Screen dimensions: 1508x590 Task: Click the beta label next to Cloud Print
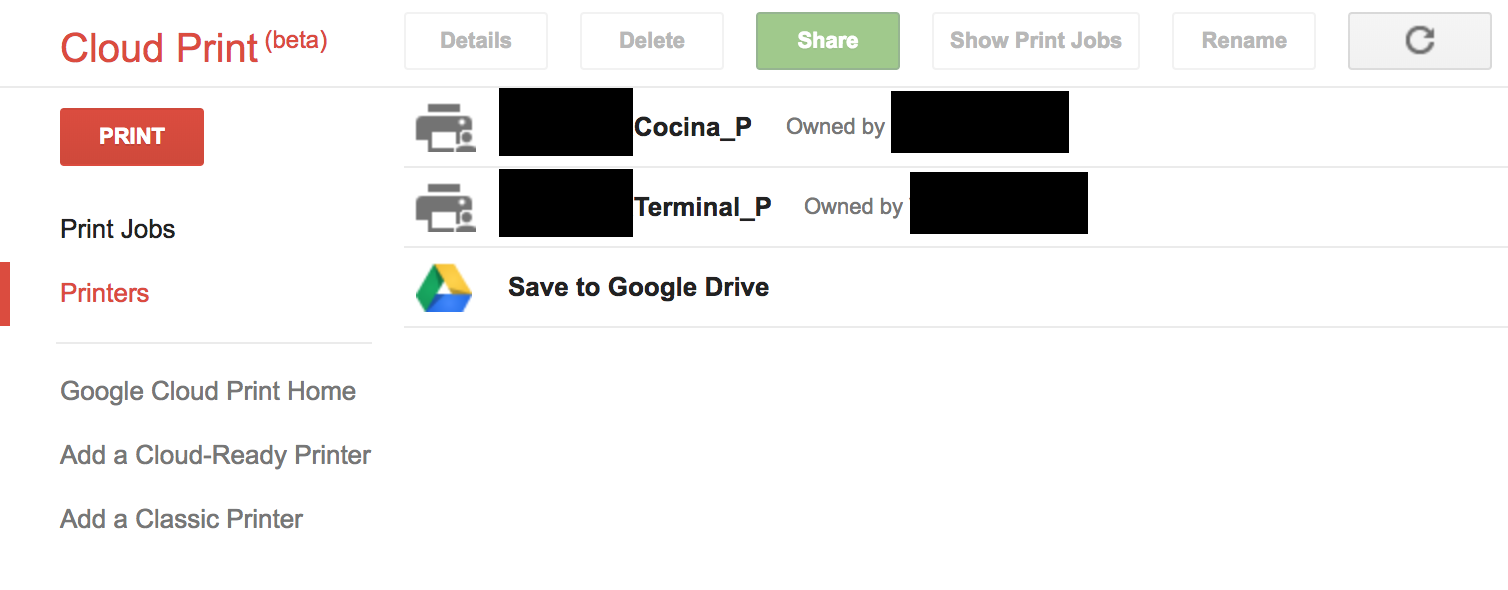tap(299, 38)
